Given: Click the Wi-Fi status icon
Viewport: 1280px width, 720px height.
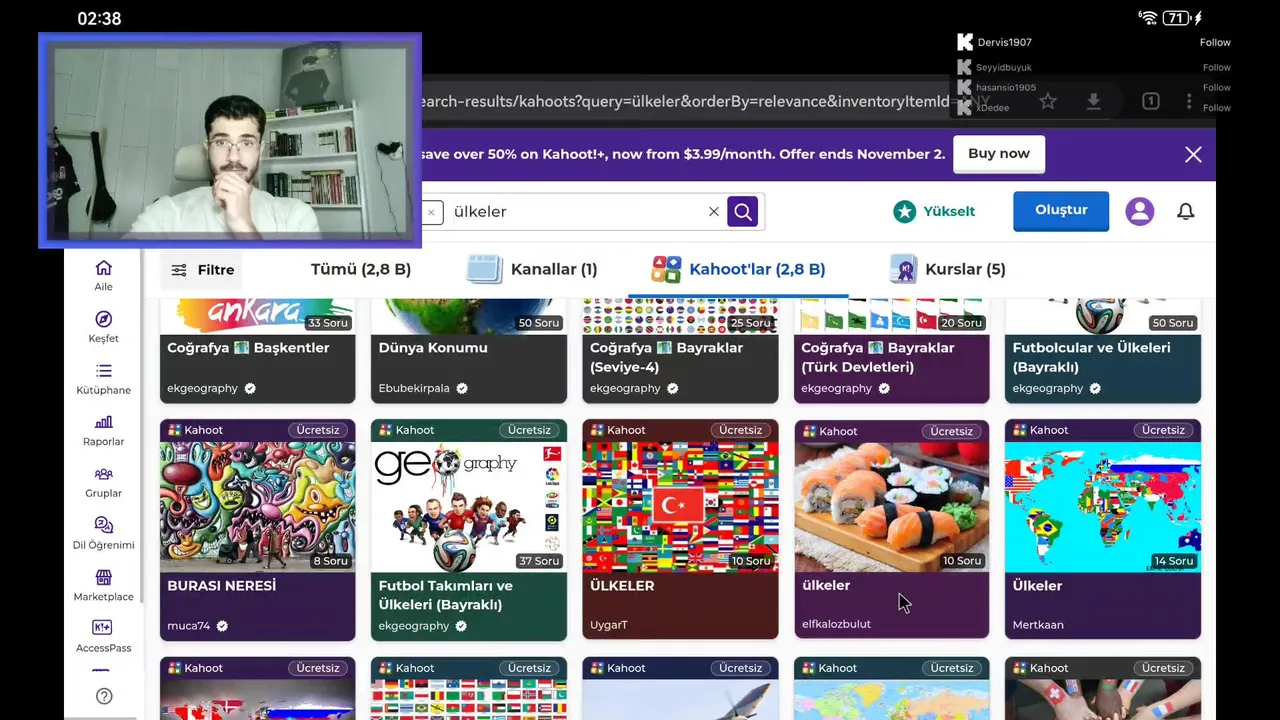Looking at the screenshot, I should pos(1148,18).
